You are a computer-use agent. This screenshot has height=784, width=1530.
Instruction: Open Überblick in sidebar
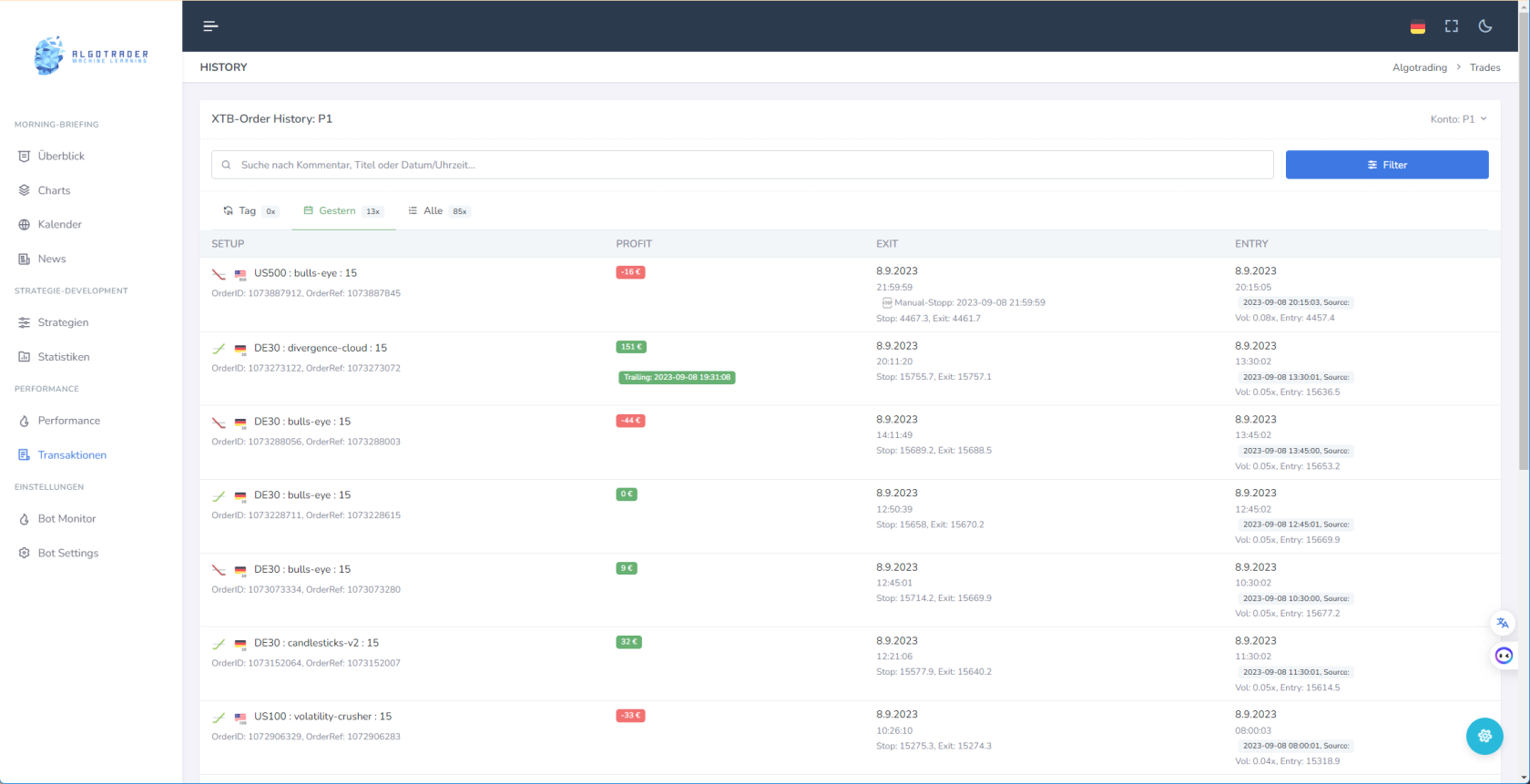coord(61,156)
